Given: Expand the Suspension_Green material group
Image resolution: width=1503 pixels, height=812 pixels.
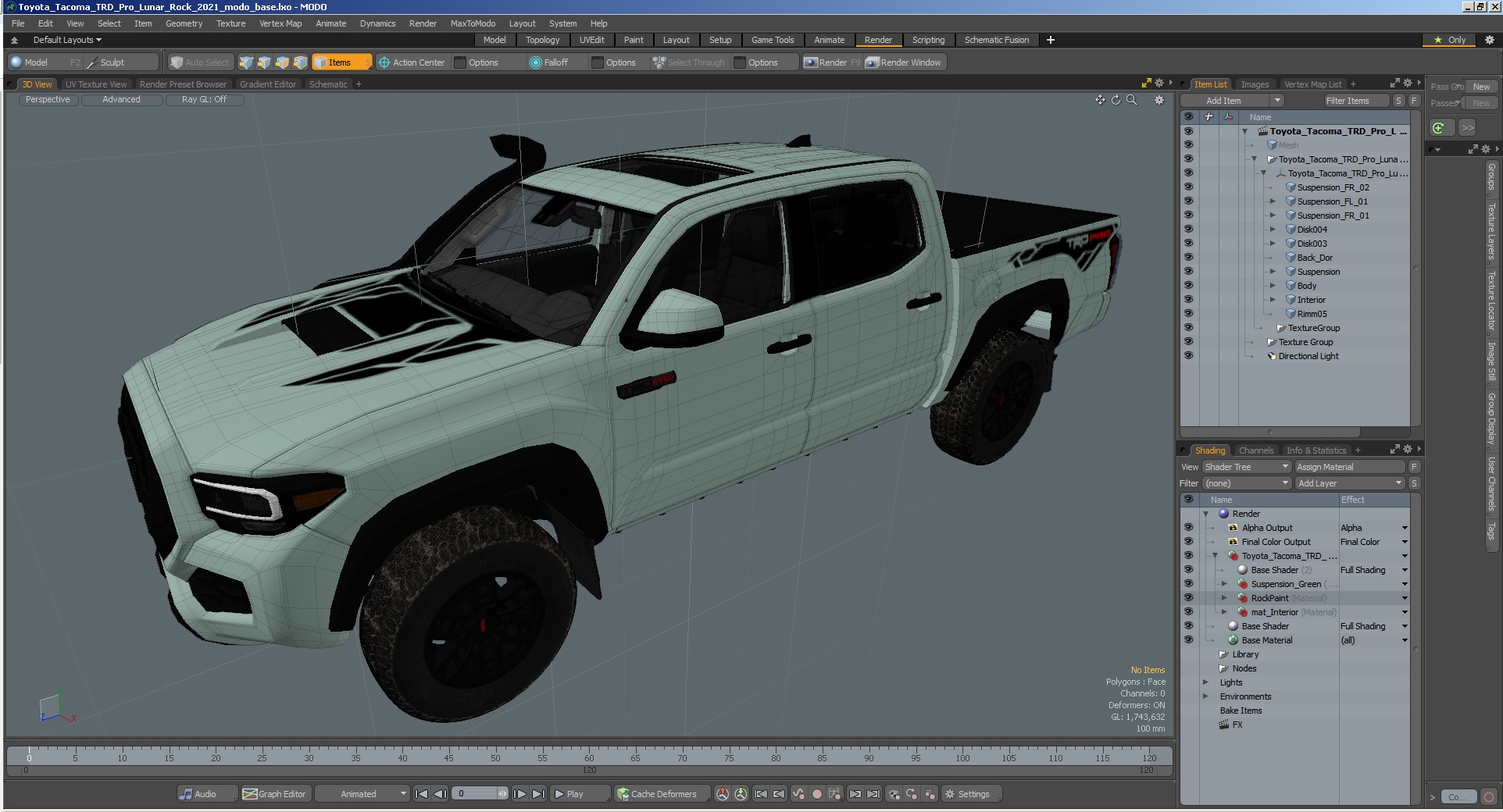Looking at the screenshot, I should coord(1224,584).
